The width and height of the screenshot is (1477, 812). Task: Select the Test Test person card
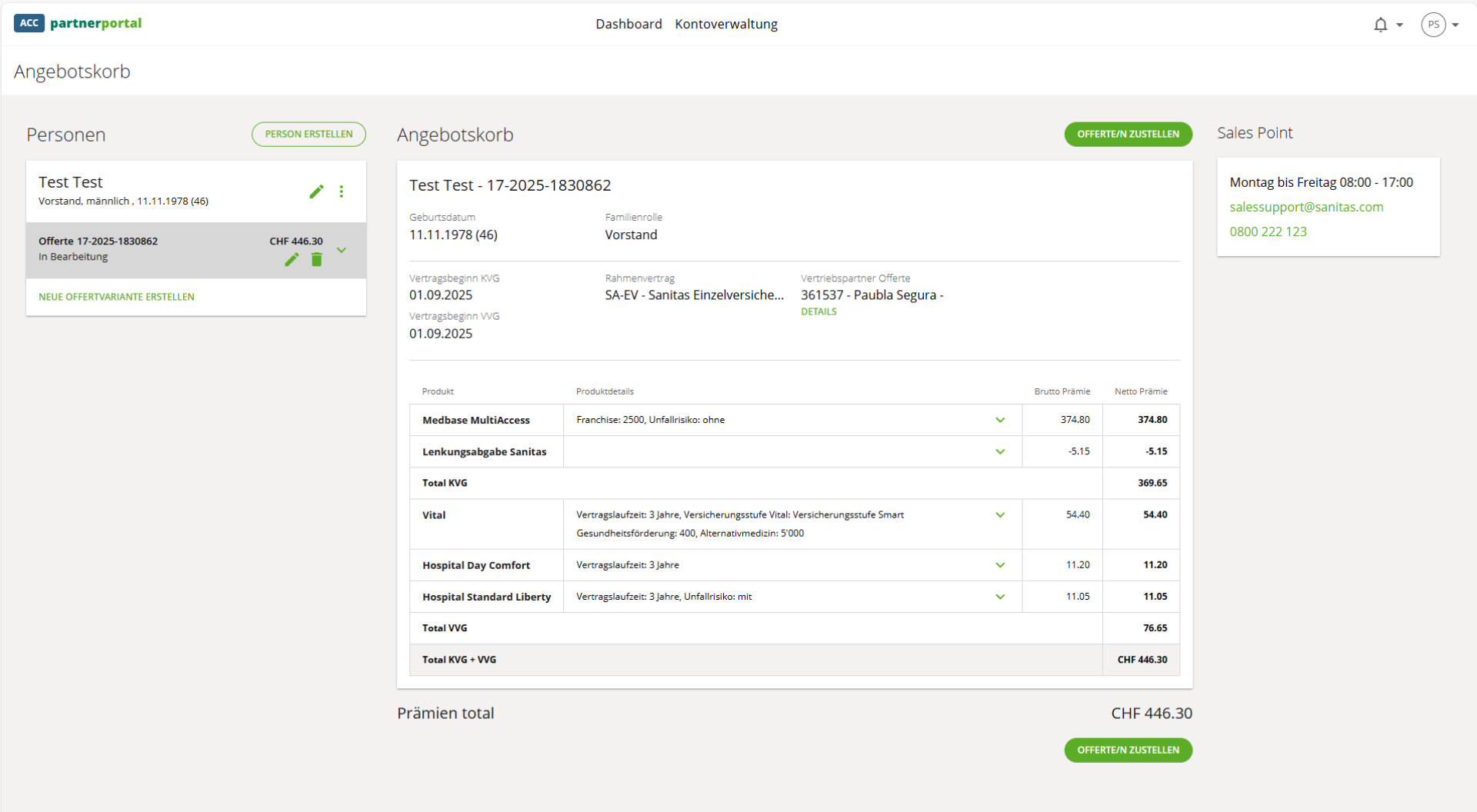[x=196, y=191]
